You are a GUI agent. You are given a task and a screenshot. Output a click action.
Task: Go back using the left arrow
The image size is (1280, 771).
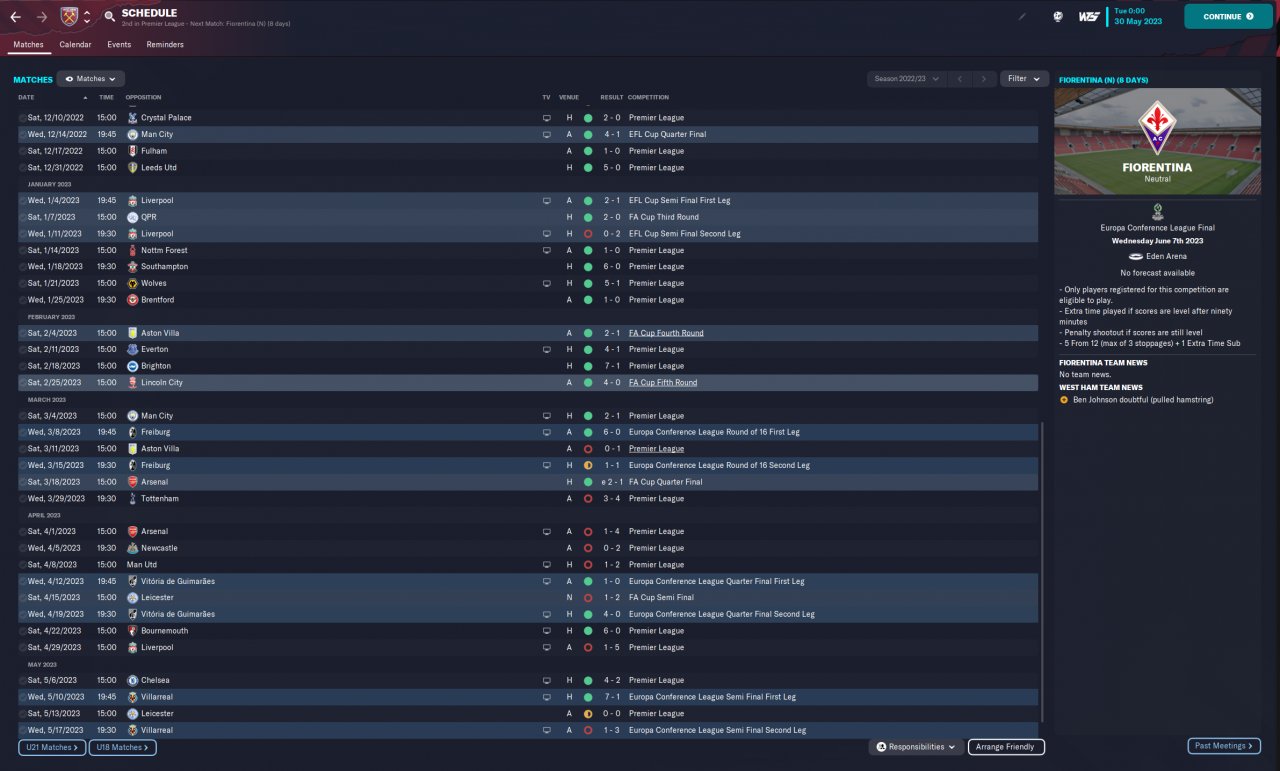(15, 17)
